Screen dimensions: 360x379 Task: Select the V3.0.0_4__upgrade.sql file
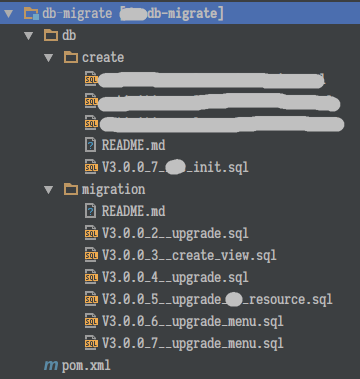(x=175, y=277)
